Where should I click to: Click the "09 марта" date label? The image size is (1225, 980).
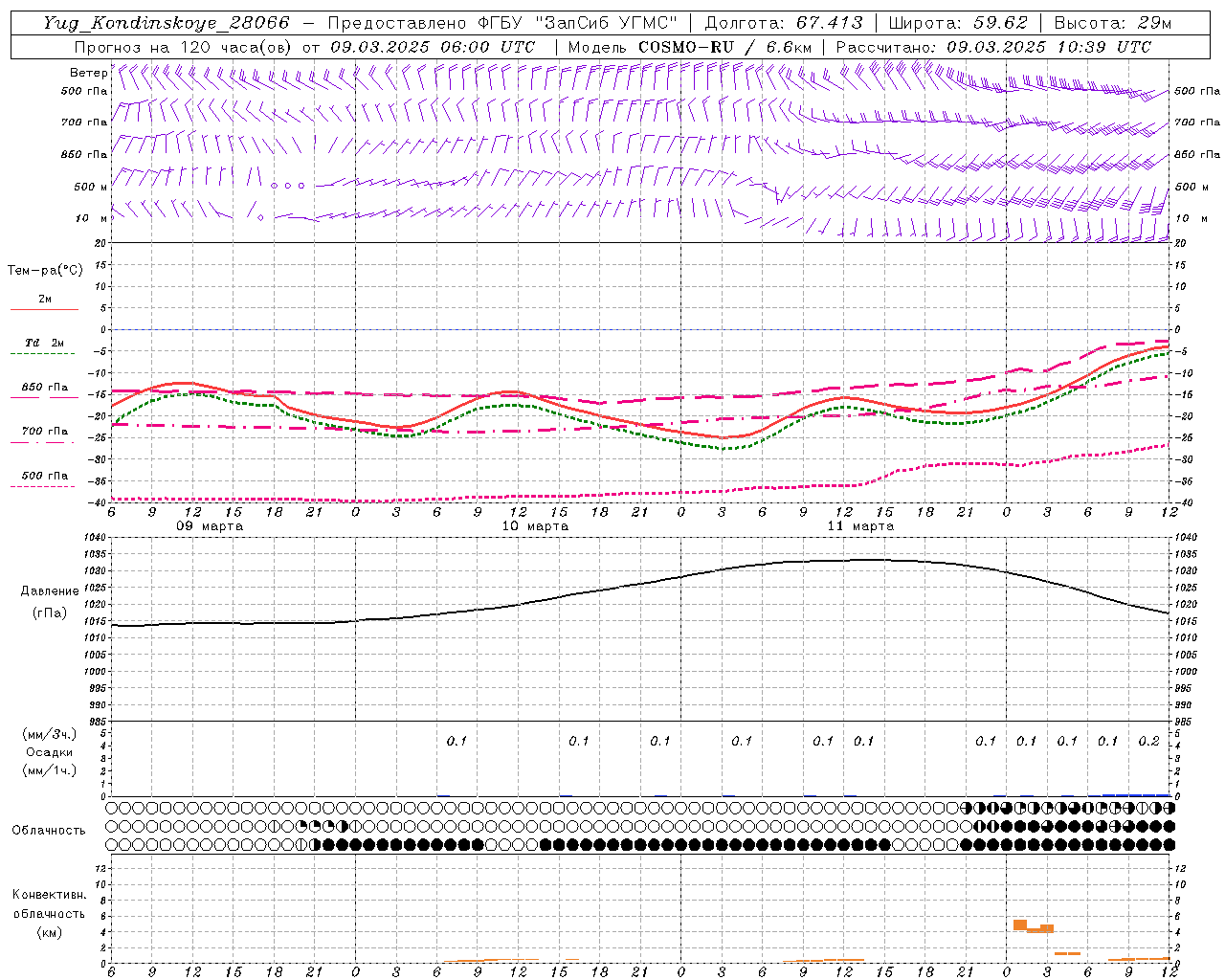(x=210, y=526)
